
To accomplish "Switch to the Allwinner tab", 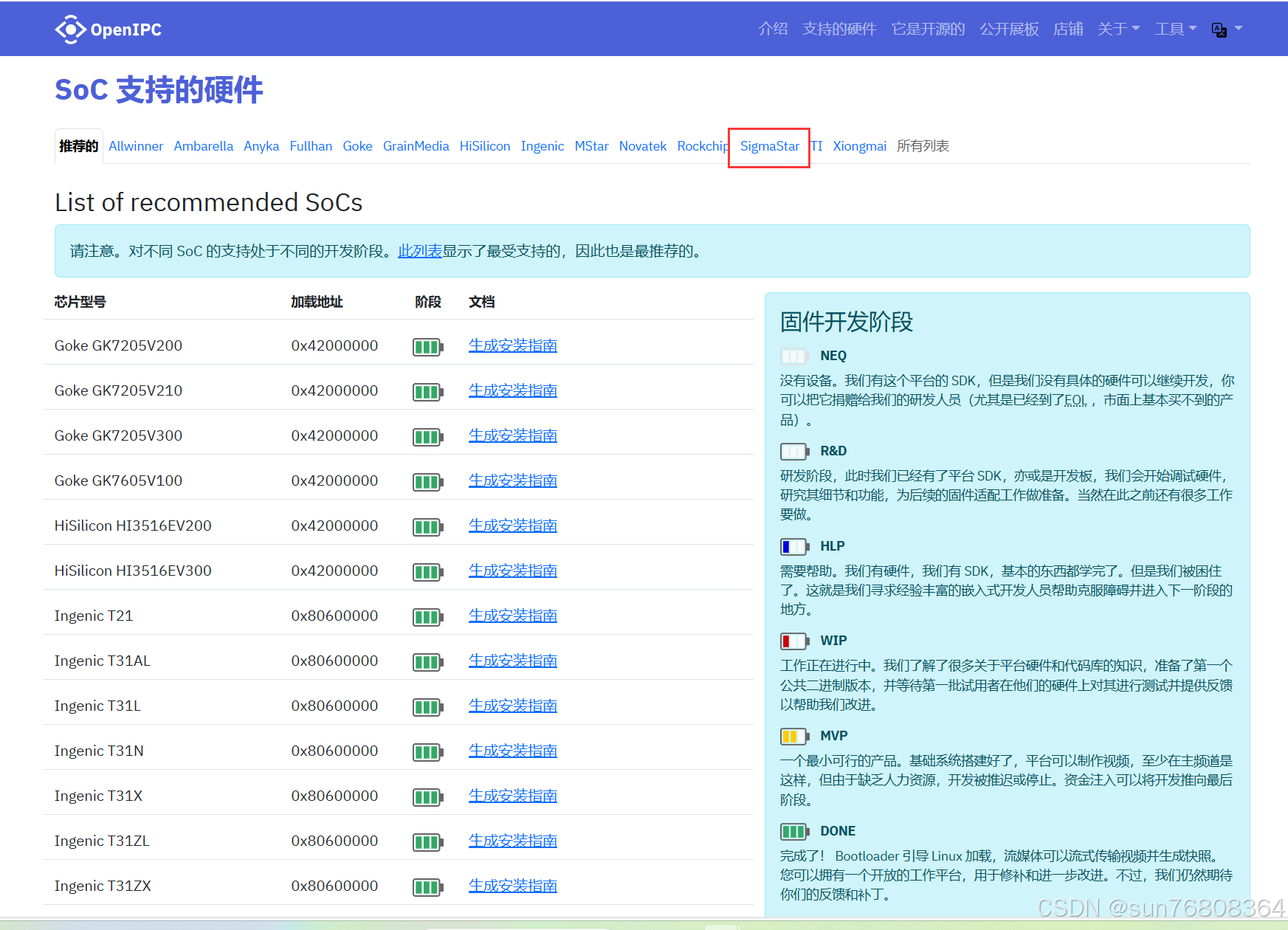I will click(136, 146).
